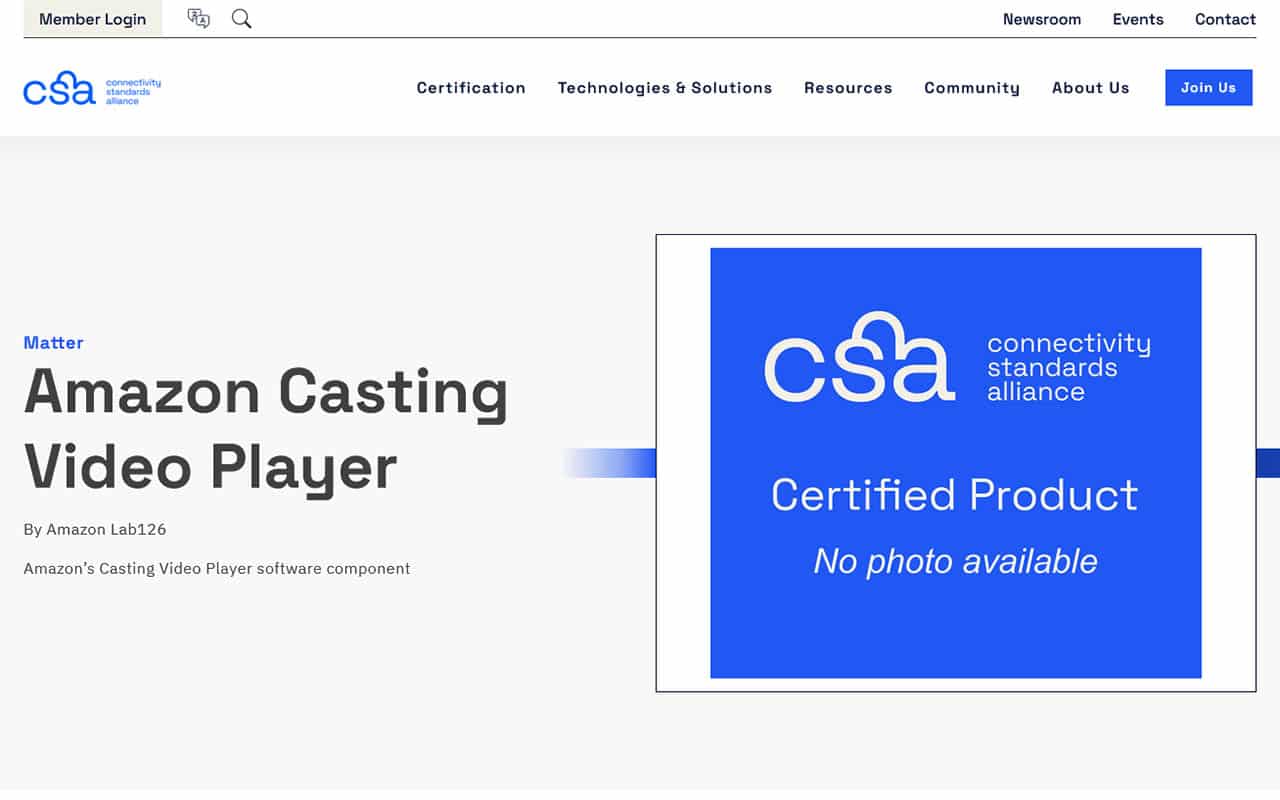Click the Member Login button
1280x800 pixels.
[92, 19]
